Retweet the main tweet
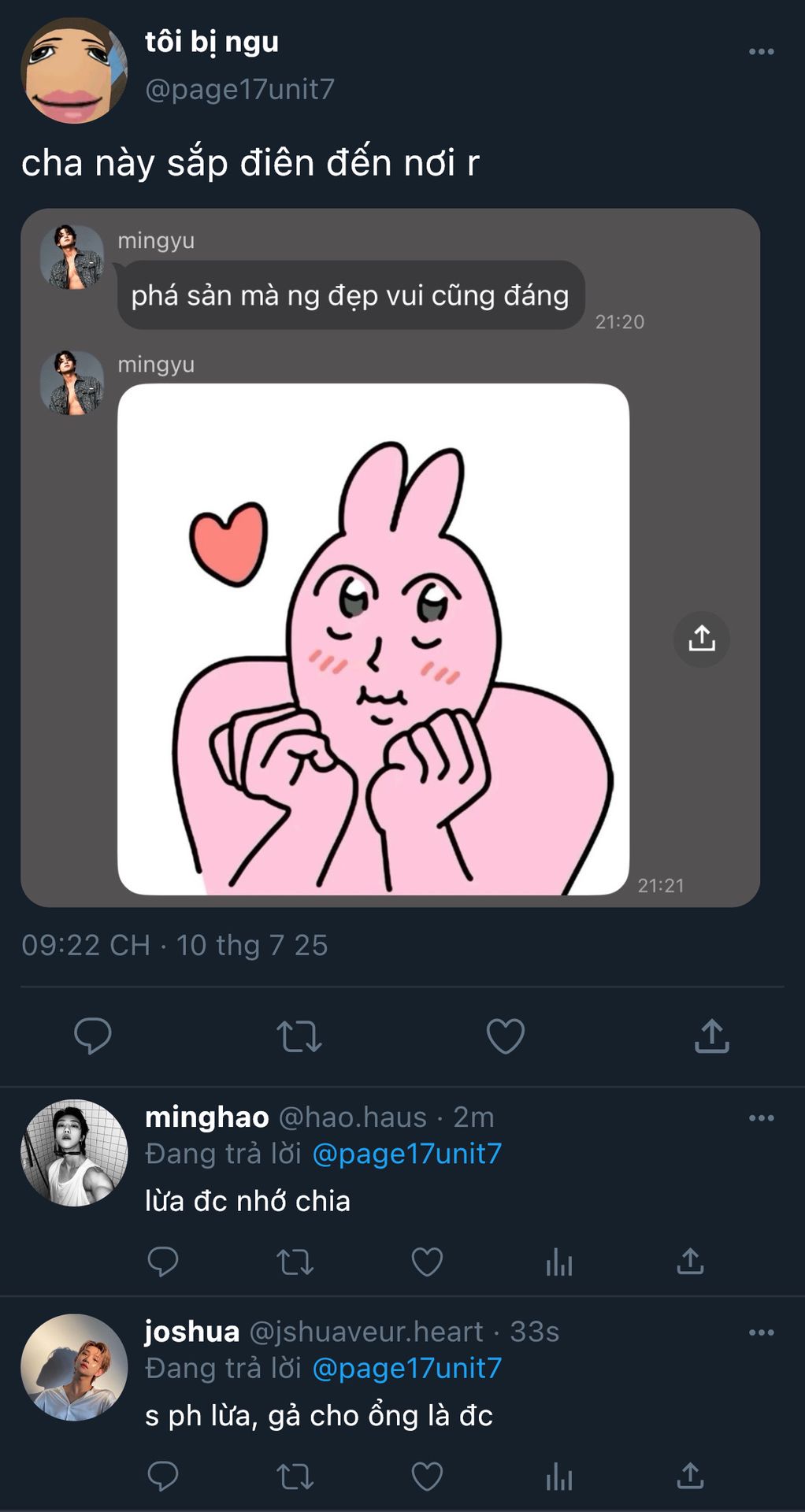 click(299, 1036)
